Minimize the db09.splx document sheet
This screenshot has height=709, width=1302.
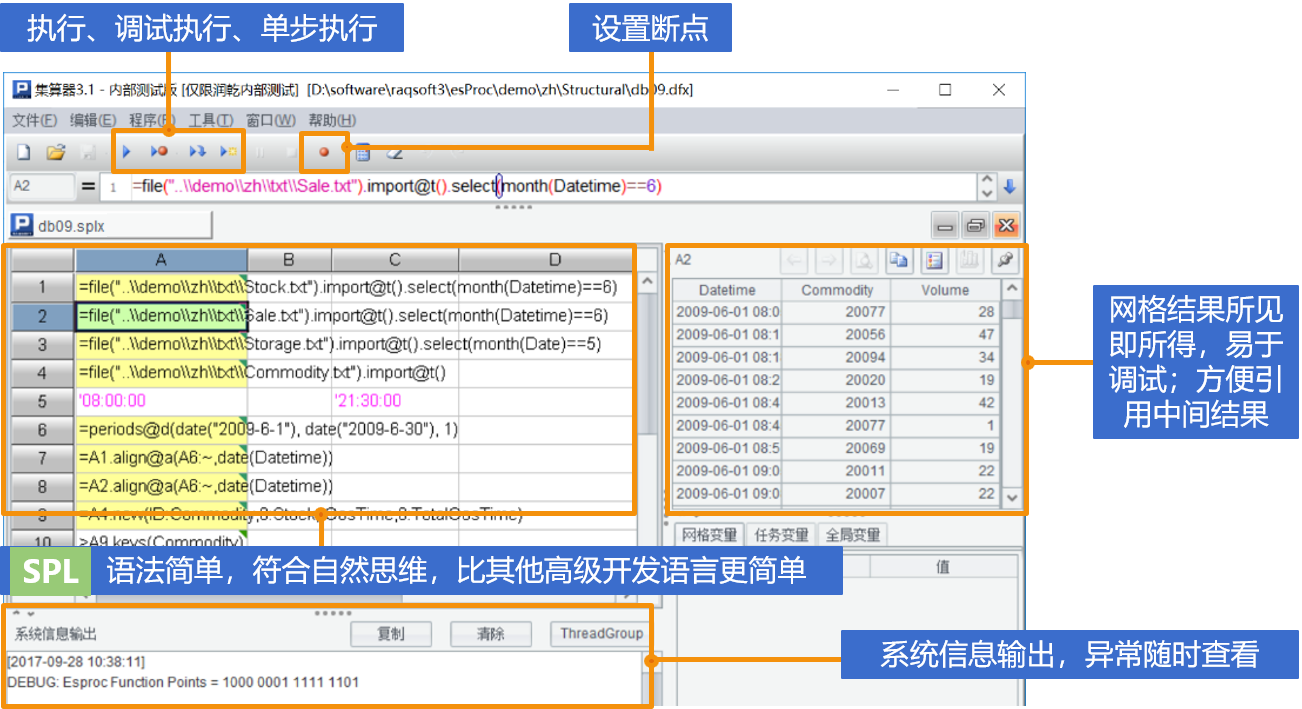[945, 226]
